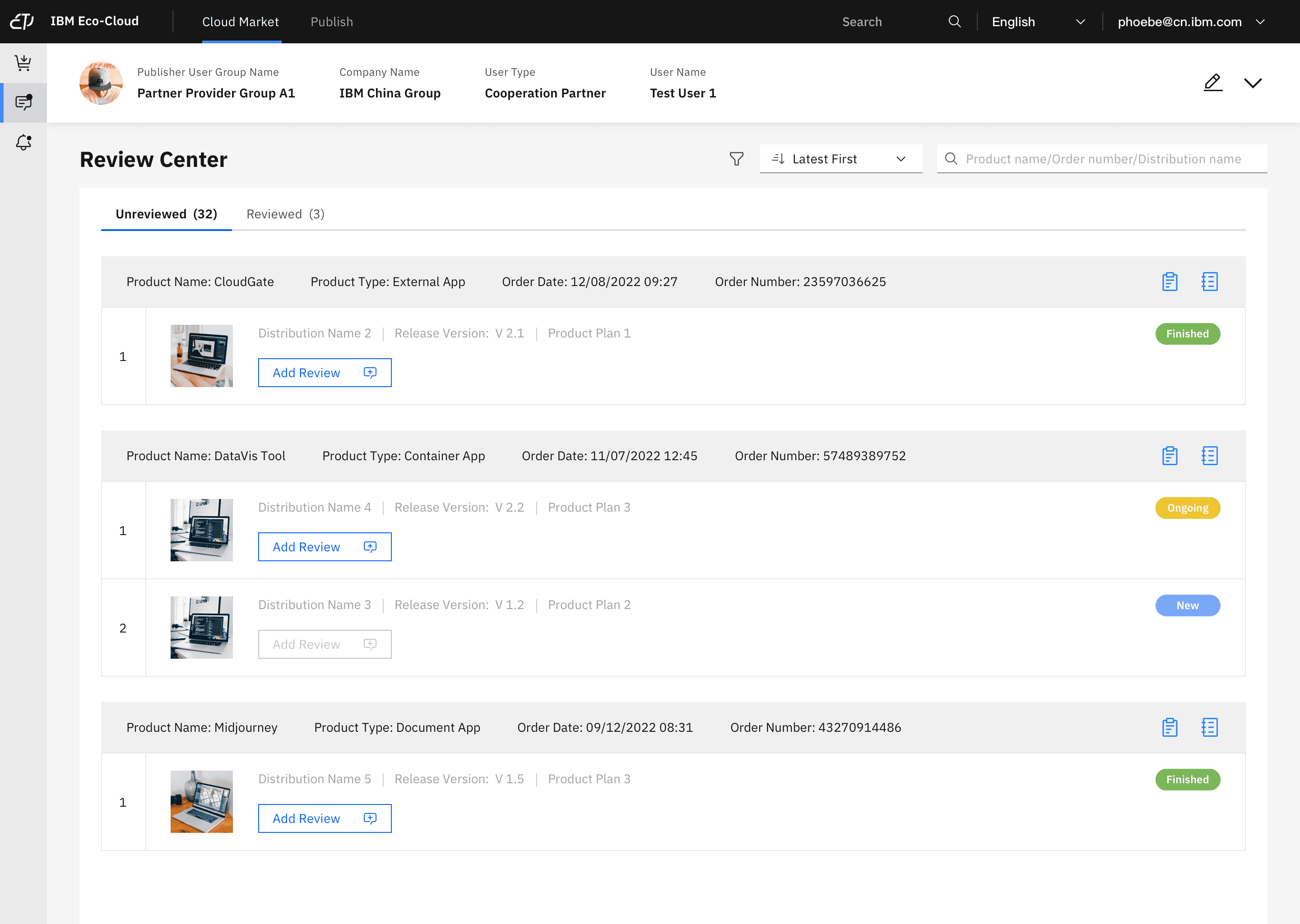Switch to the Reviewed (3) tab
The width and height of the screenshot is (1300, 924).
(285, 214)
